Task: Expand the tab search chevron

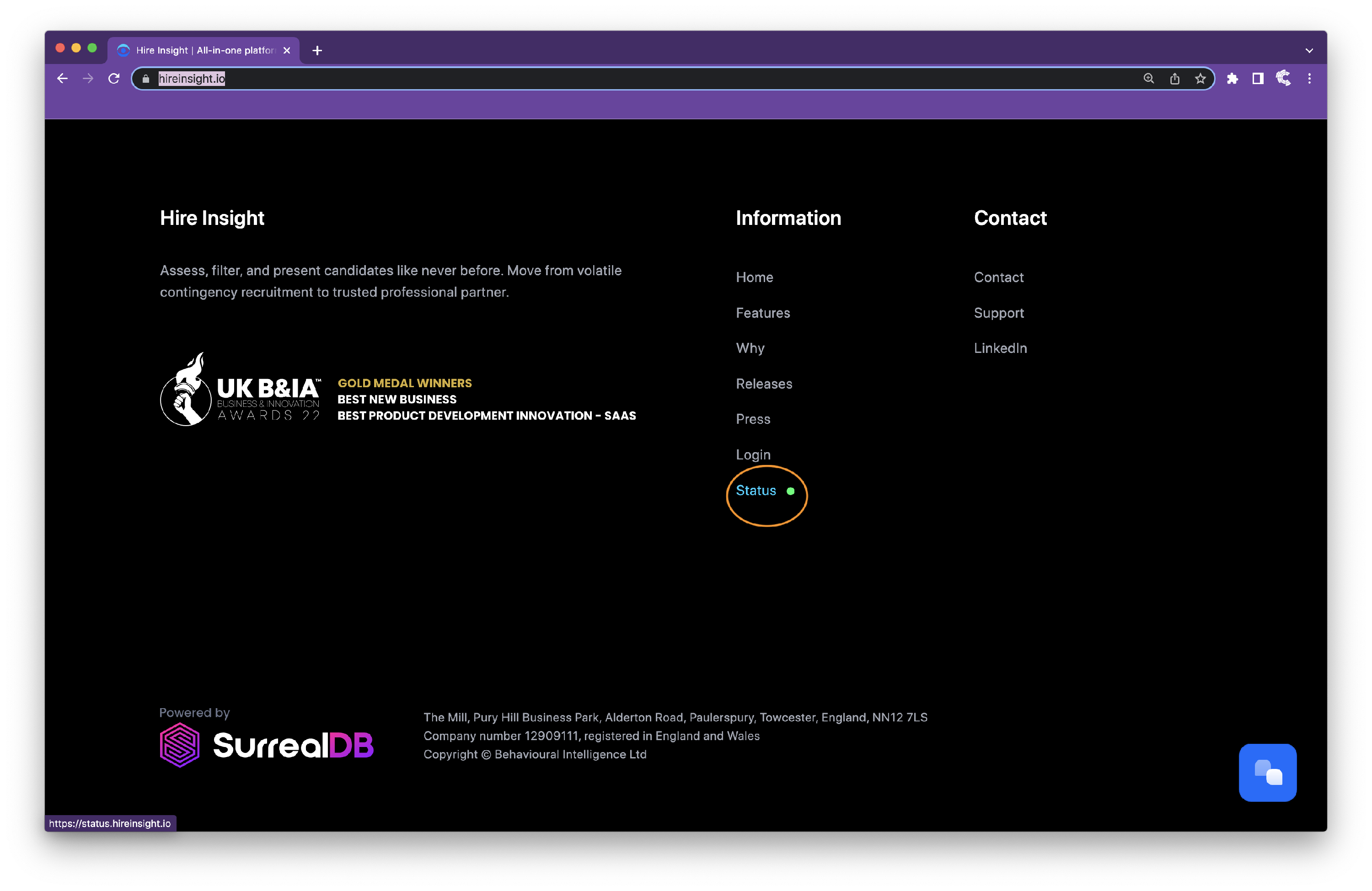Action: pyautogui.click(x=1309, y=51)
